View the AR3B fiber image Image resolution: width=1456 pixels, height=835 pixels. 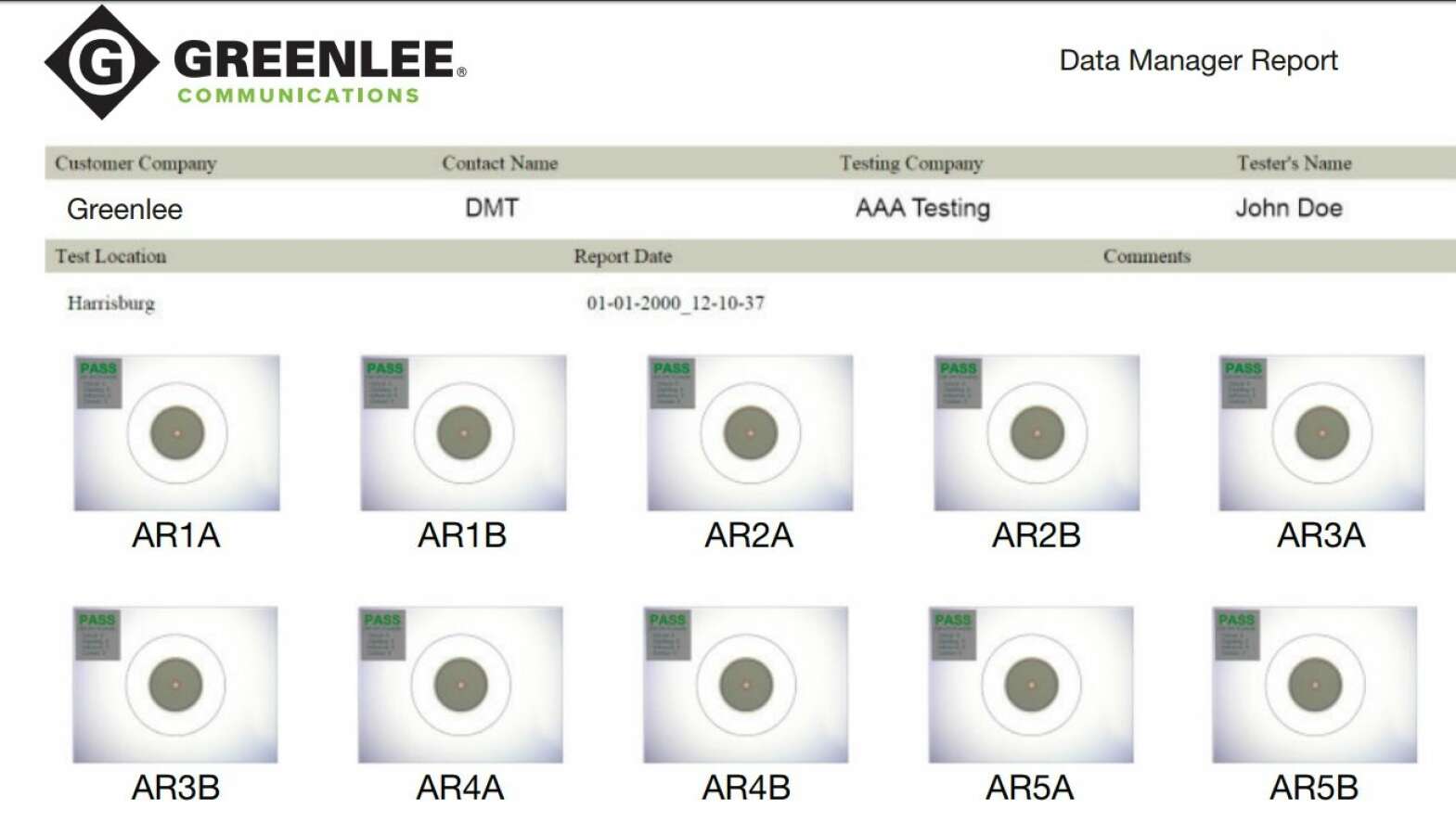(x=175, y=685)
